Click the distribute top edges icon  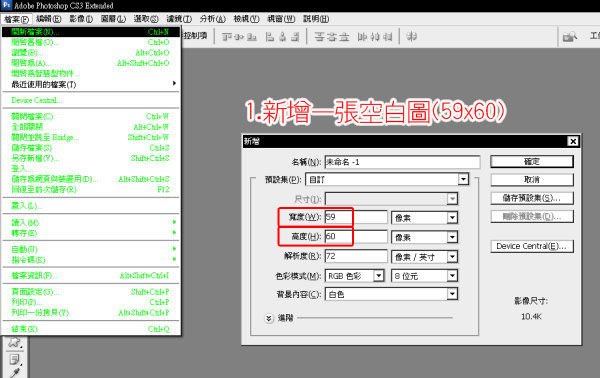[x=319, y=37]
